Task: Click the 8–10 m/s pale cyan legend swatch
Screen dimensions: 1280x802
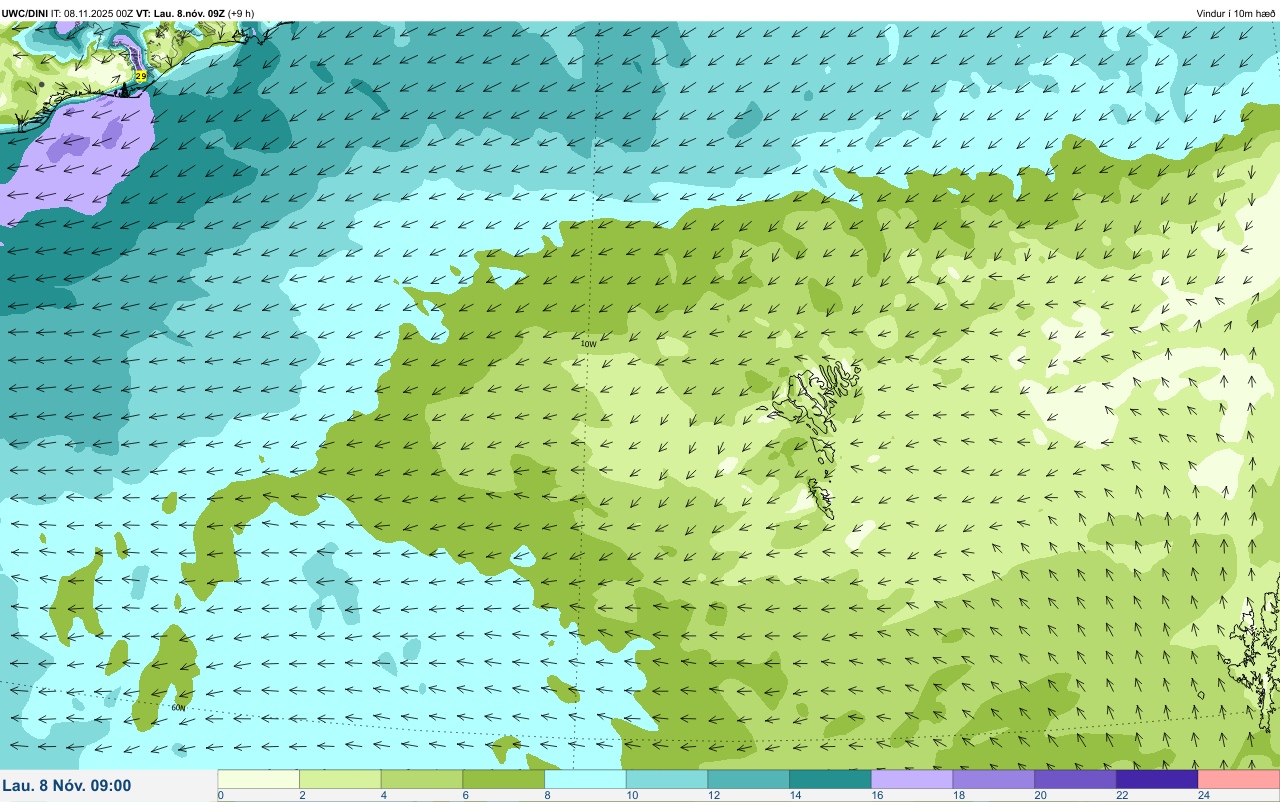Action: (585, 779)
